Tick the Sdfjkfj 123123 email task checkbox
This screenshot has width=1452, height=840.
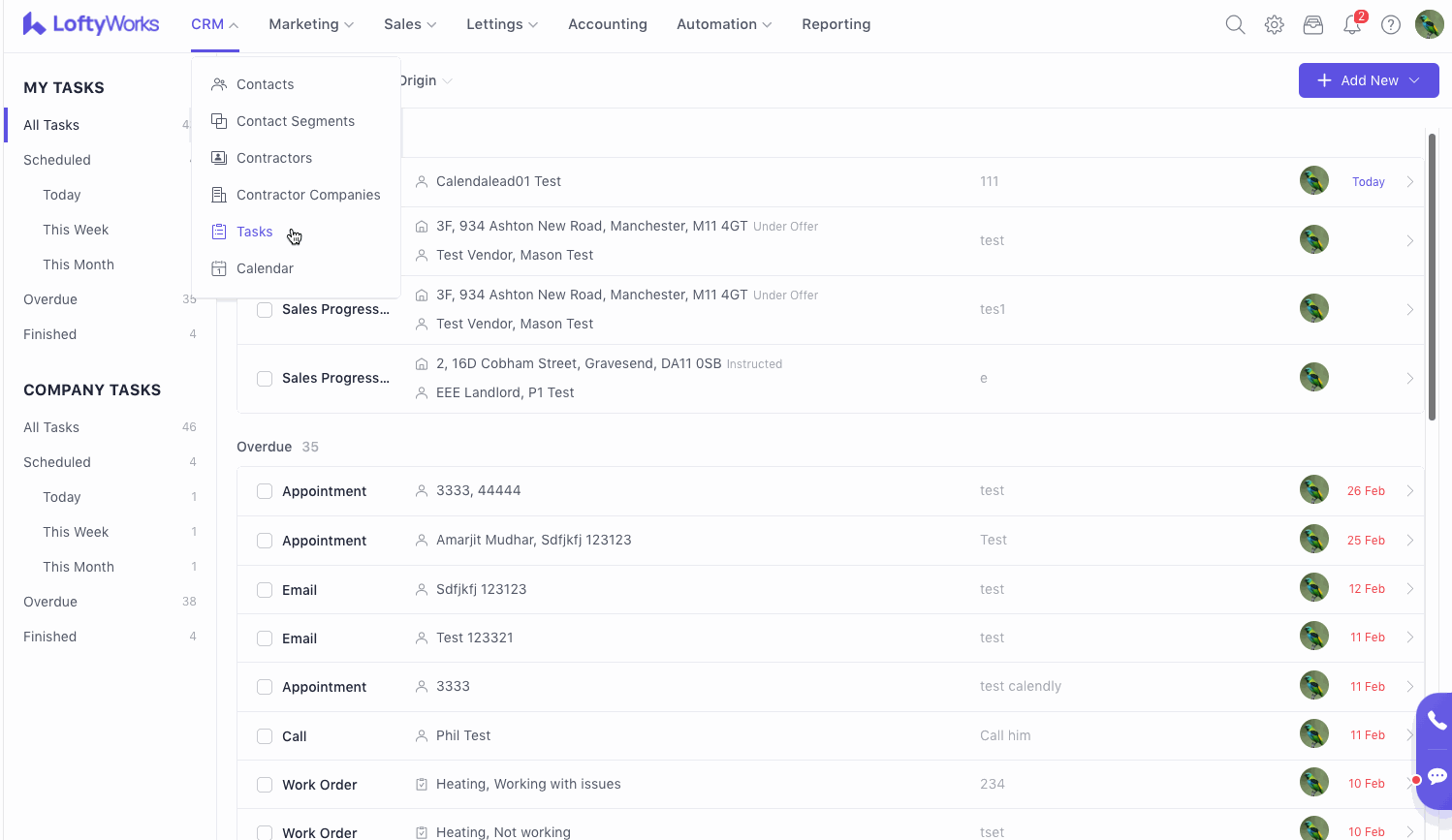(x=265, y=590)
